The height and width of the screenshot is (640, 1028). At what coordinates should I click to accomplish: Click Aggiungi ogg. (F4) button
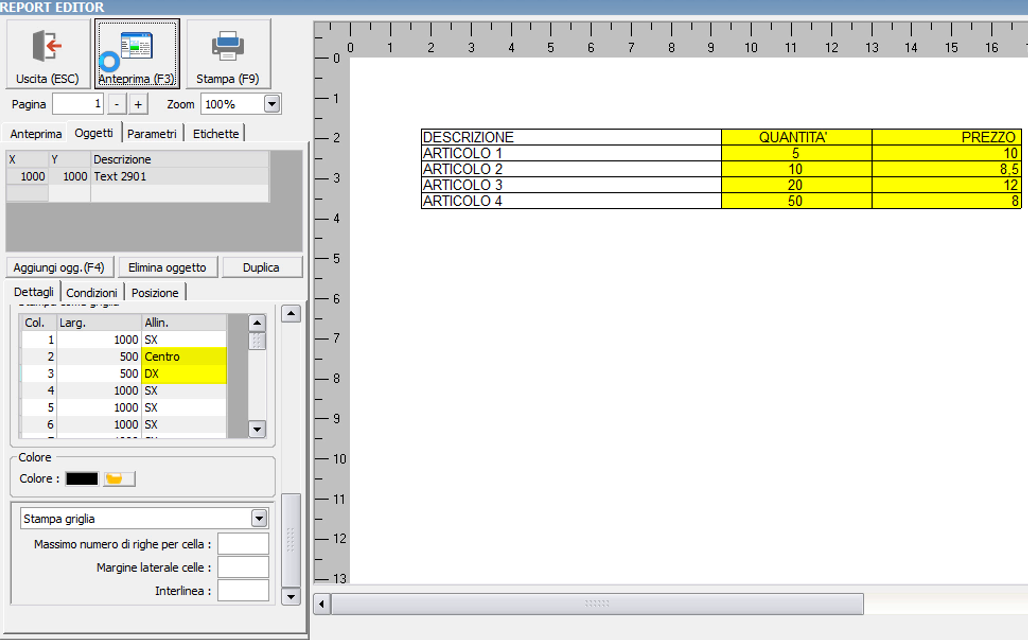click(59, 267)
